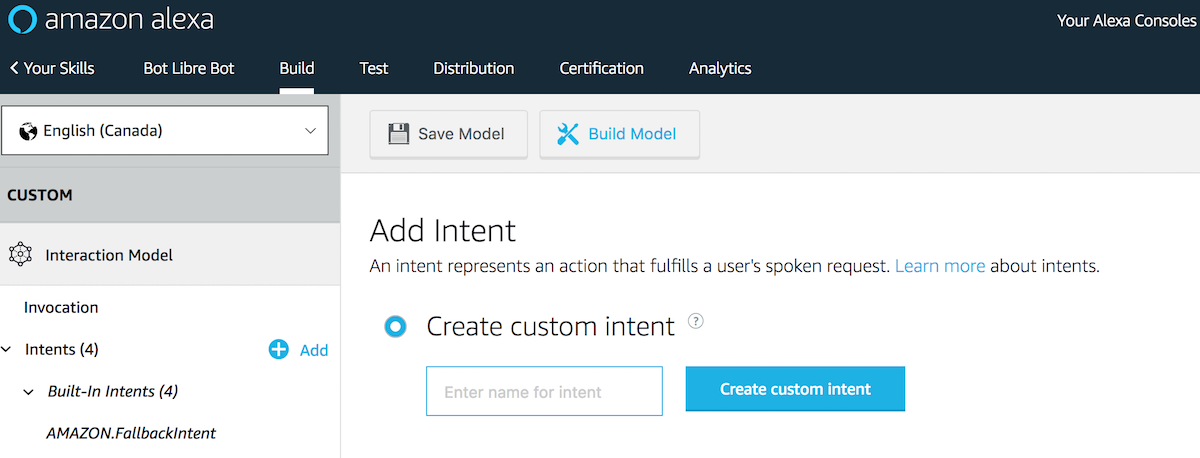Click the floppy disk Save Model icon

tap(398, 134)
